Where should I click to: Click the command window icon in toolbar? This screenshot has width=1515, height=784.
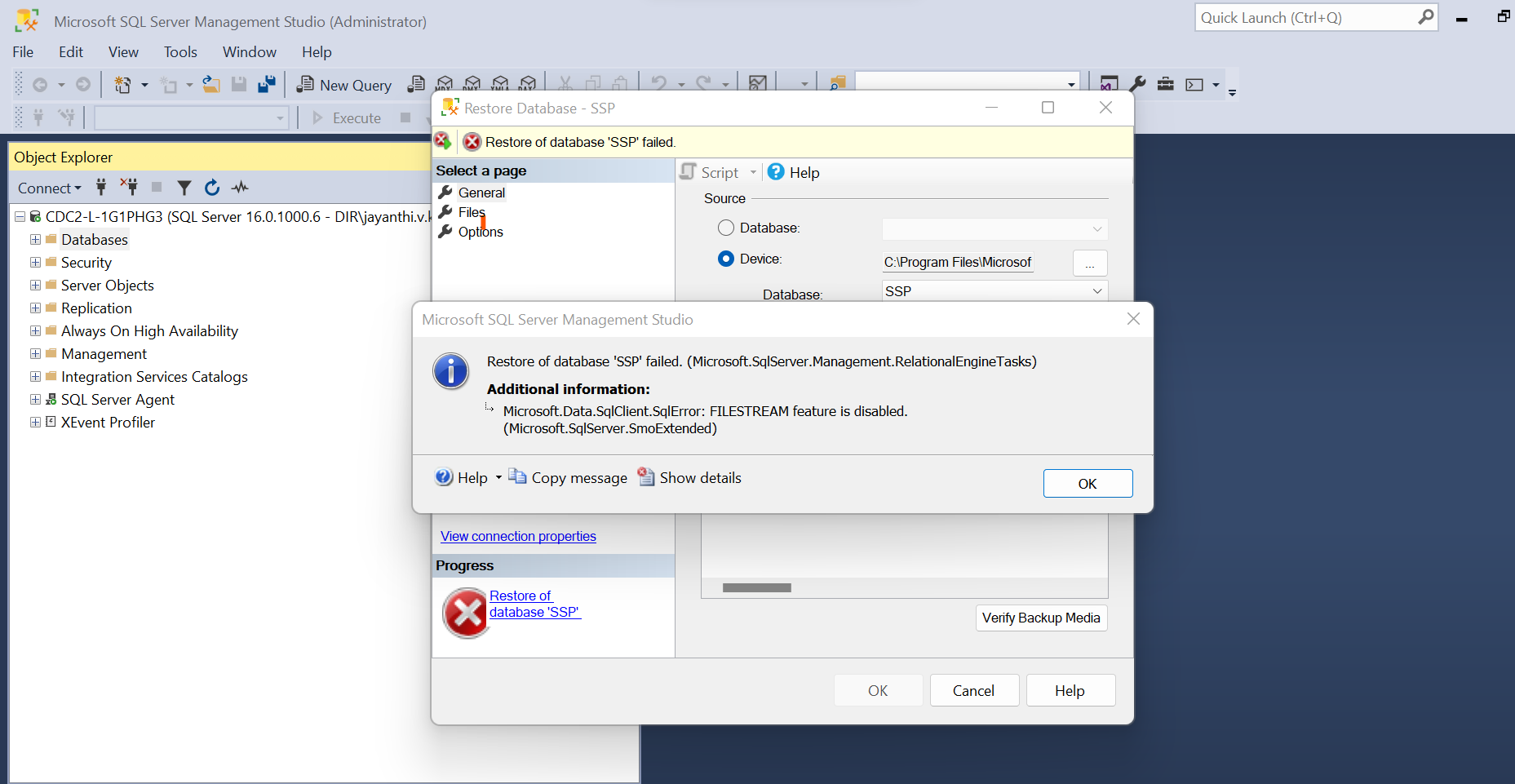[1194, 85]
